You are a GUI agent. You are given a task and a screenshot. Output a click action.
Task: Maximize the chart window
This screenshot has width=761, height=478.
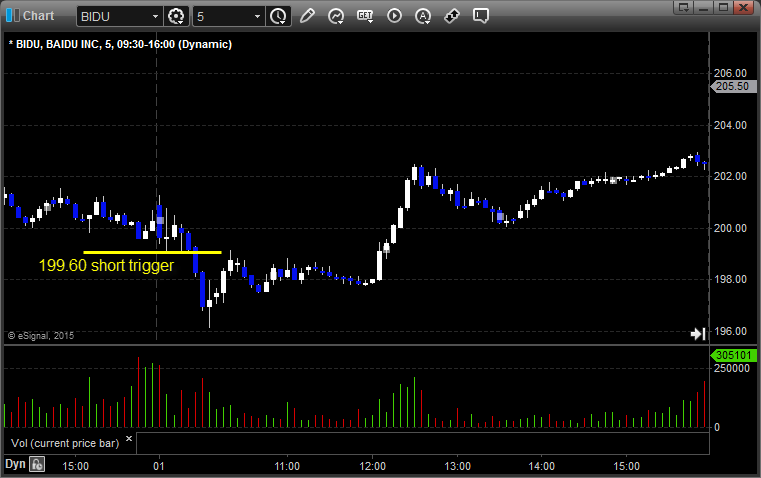tap(723, 7)
